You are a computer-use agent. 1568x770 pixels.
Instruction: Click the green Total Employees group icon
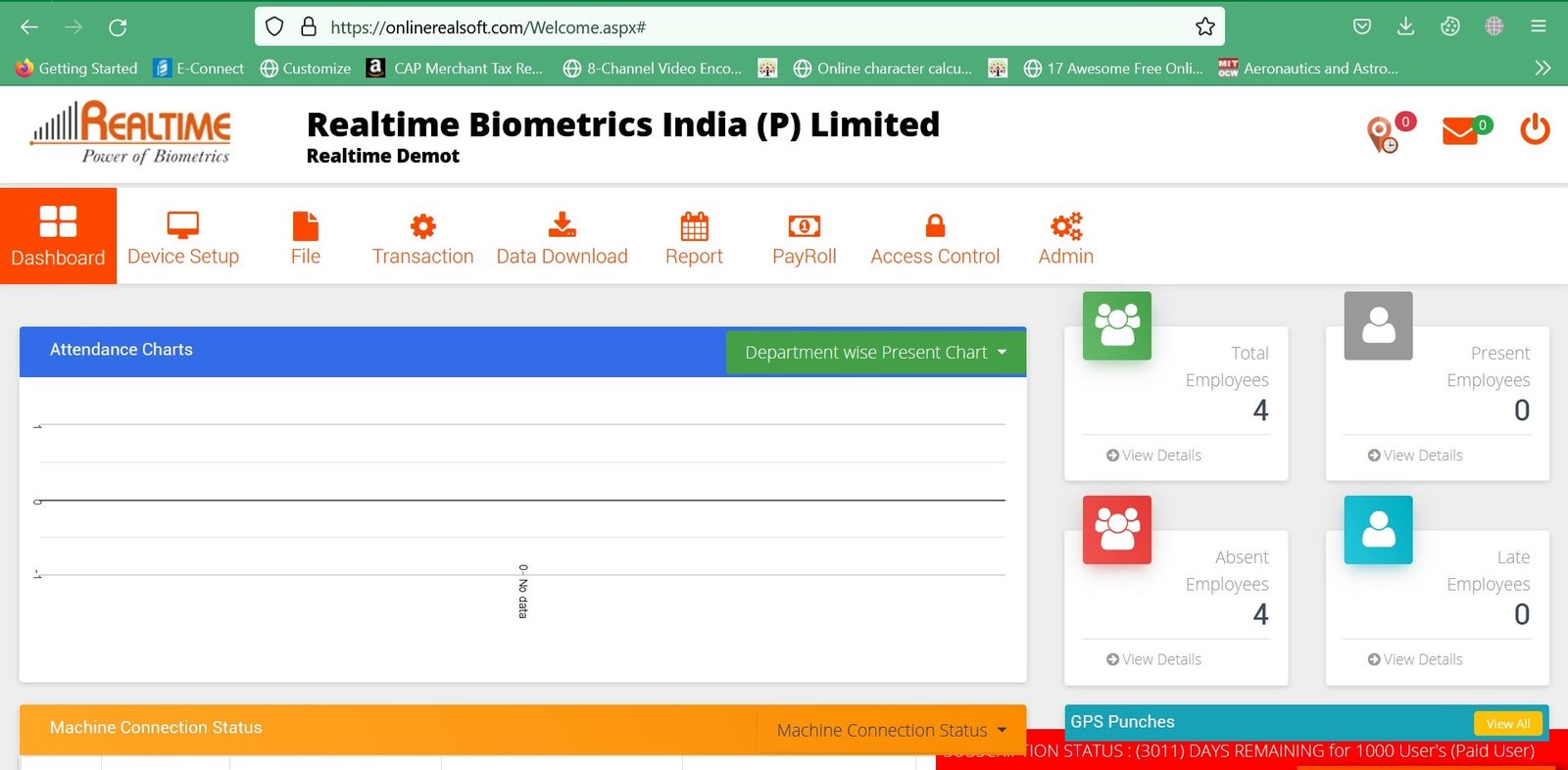(1117, 325)
